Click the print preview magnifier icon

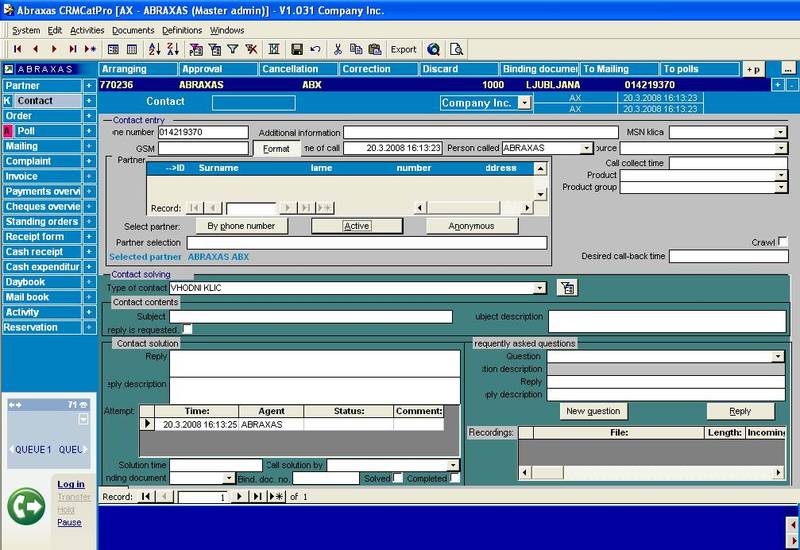[456, 49]
